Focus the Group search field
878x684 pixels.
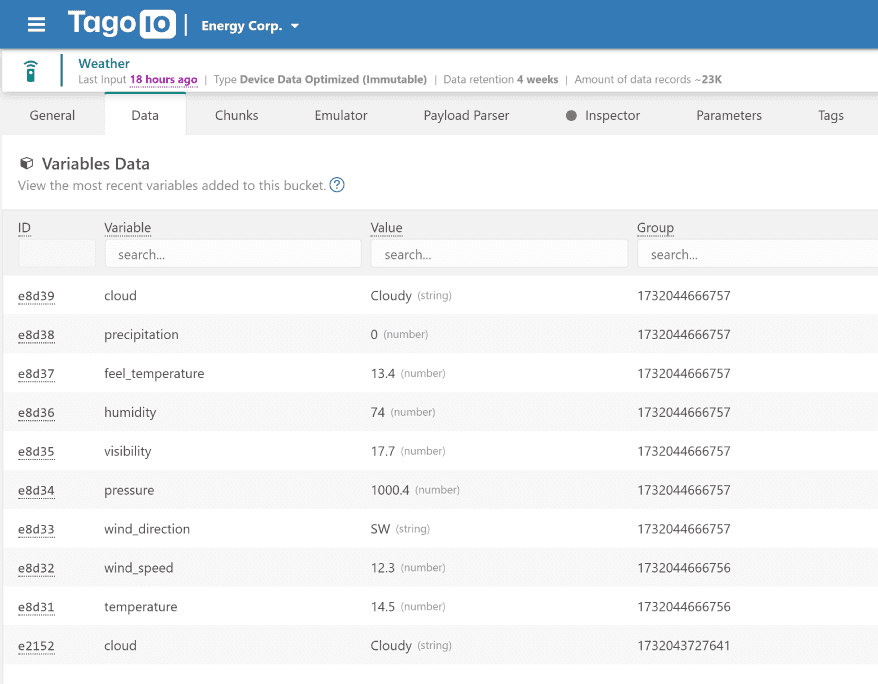click(x=757, y=254)
